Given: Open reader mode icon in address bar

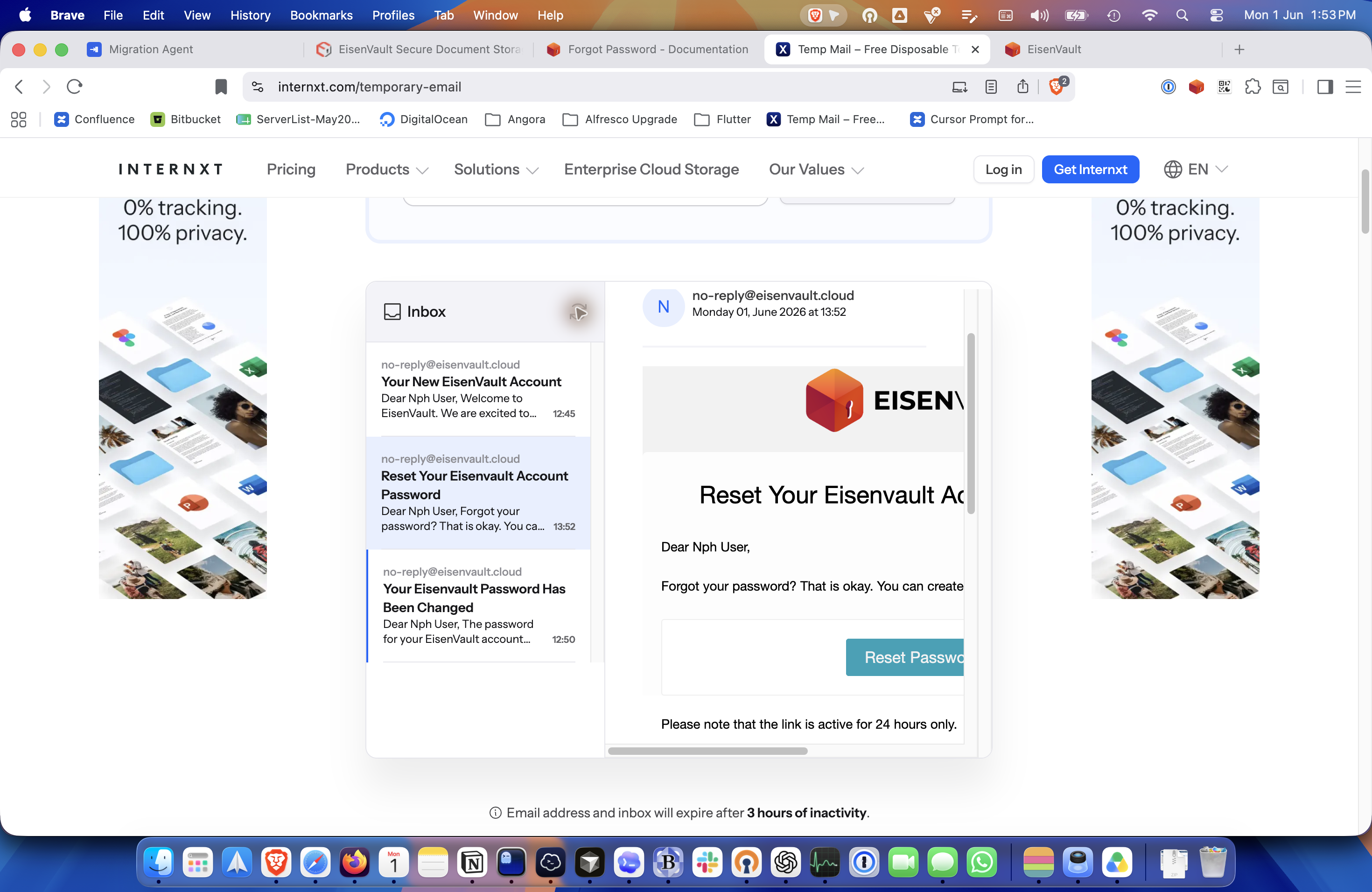Looking at the screenshot, I should (991, 87).
